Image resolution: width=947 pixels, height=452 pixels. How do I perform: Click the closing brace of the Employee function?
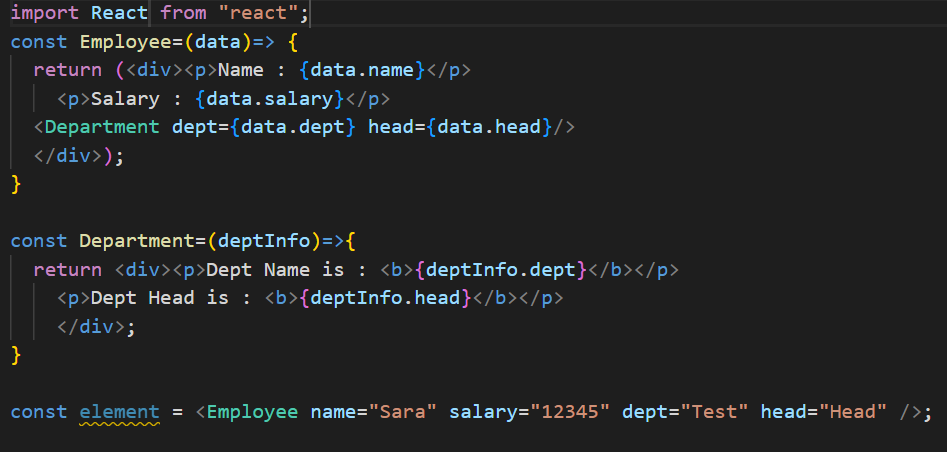16,184
